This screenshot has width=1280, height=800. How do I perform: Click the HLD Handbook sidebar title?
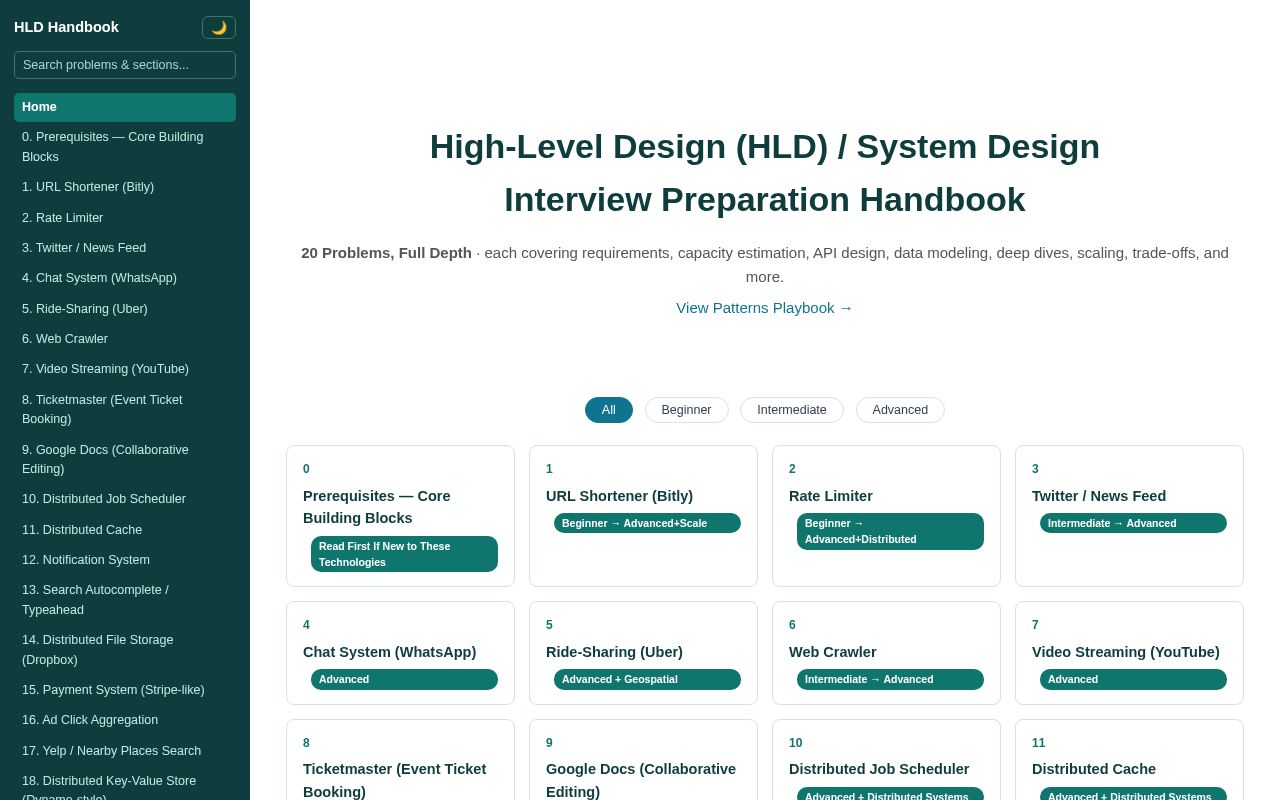click(x=66, y=27)
